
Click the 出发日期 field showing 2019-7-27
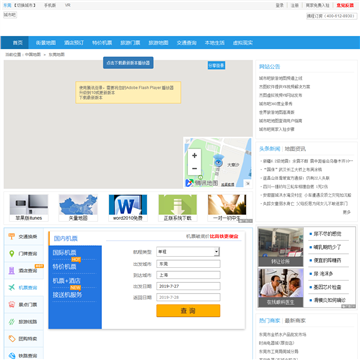pos(188,286)
